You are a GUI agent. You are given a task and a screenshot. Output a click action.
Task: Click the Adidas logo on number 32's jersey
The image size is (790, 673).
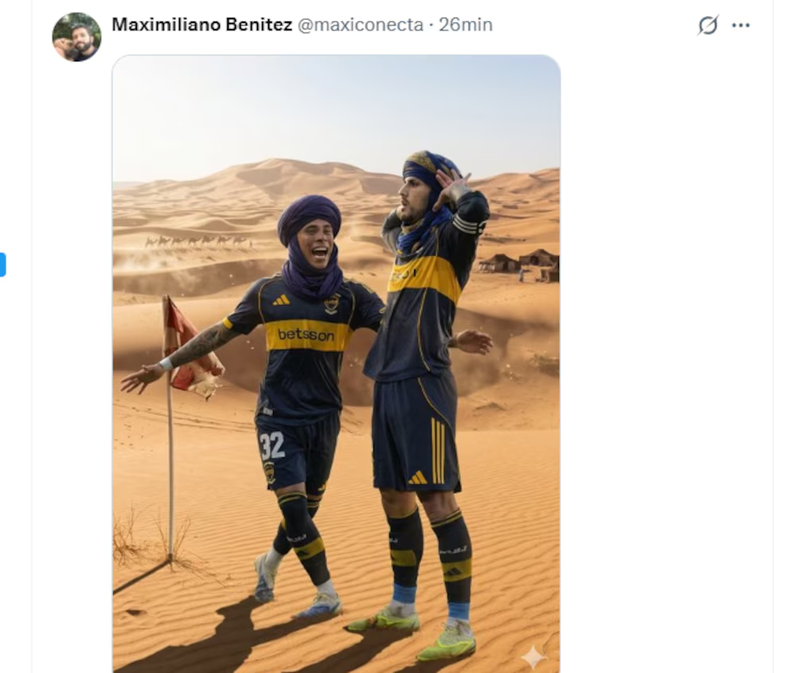[x=281, y=300]
